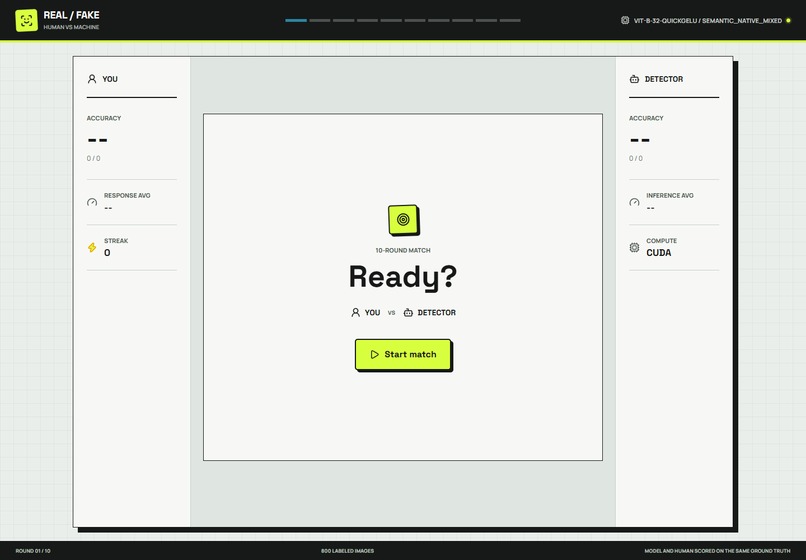Click the HUMAN VS MACHINE subtitle
Image resolution: width=806 pixels, height=560 pixels.
pyautogui.click(x=71, y=27)
